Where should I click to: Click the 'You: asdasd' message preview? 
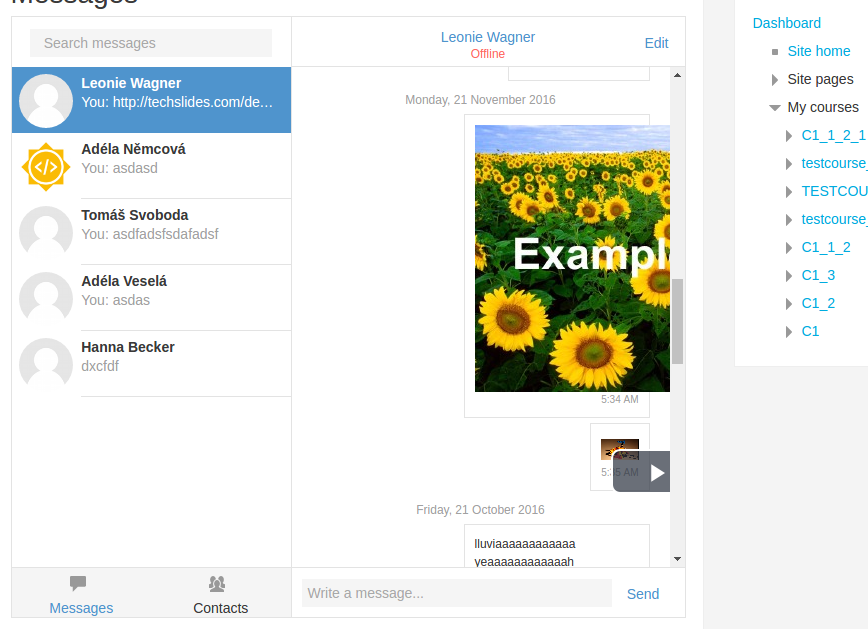[120, 168]
